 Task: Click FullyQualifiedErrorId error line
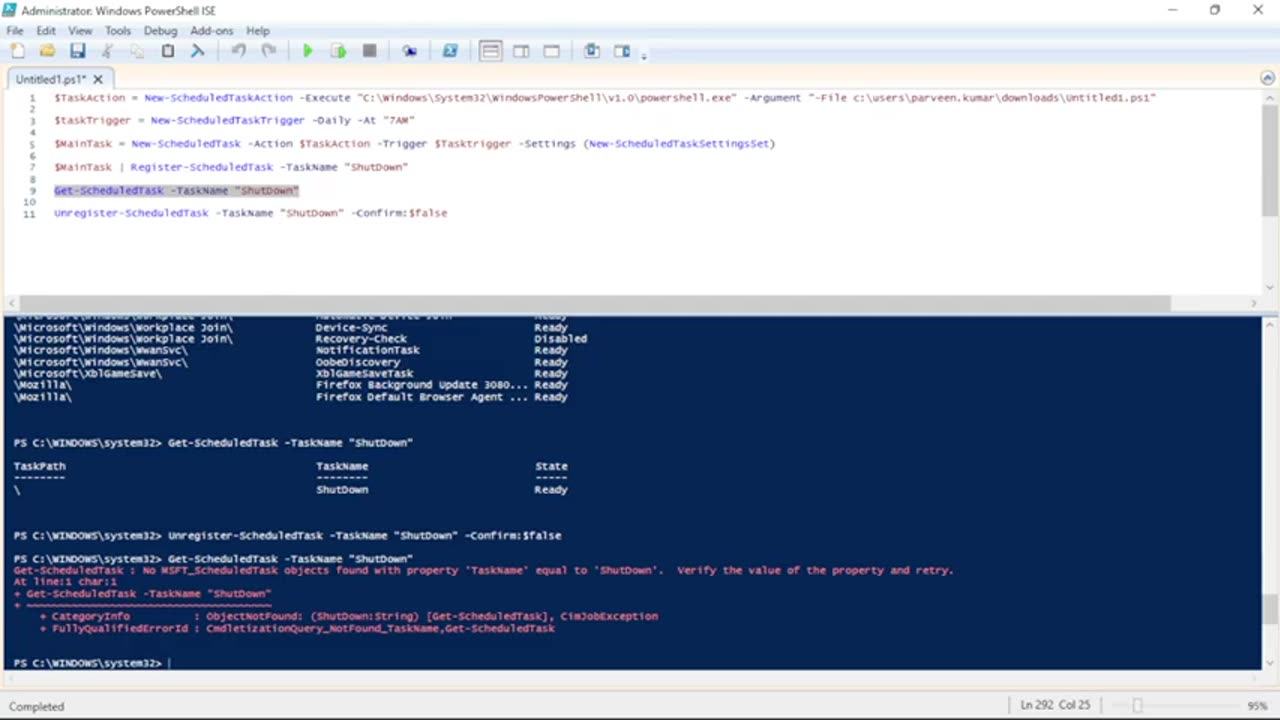click(x=297, y=628)
